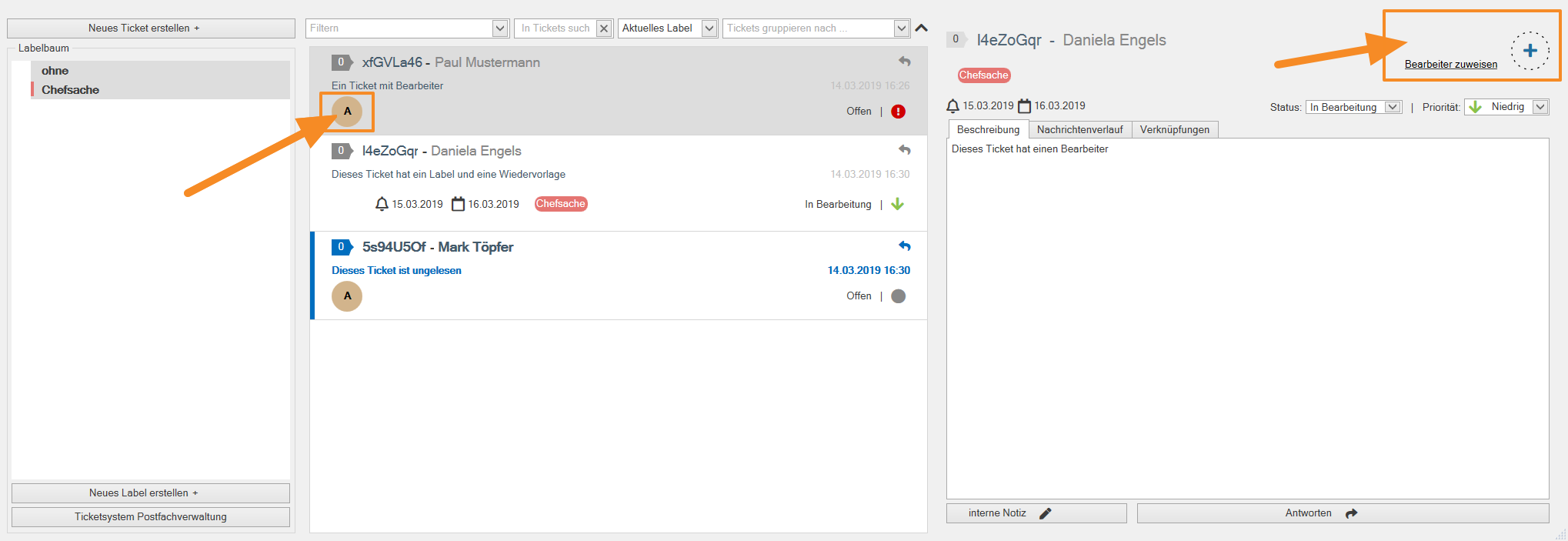The height and width of the screenshot is (541, 1568).
Task: Click the agent avatar on ticket xfGVLa46
Action: [x=347, y=112]
